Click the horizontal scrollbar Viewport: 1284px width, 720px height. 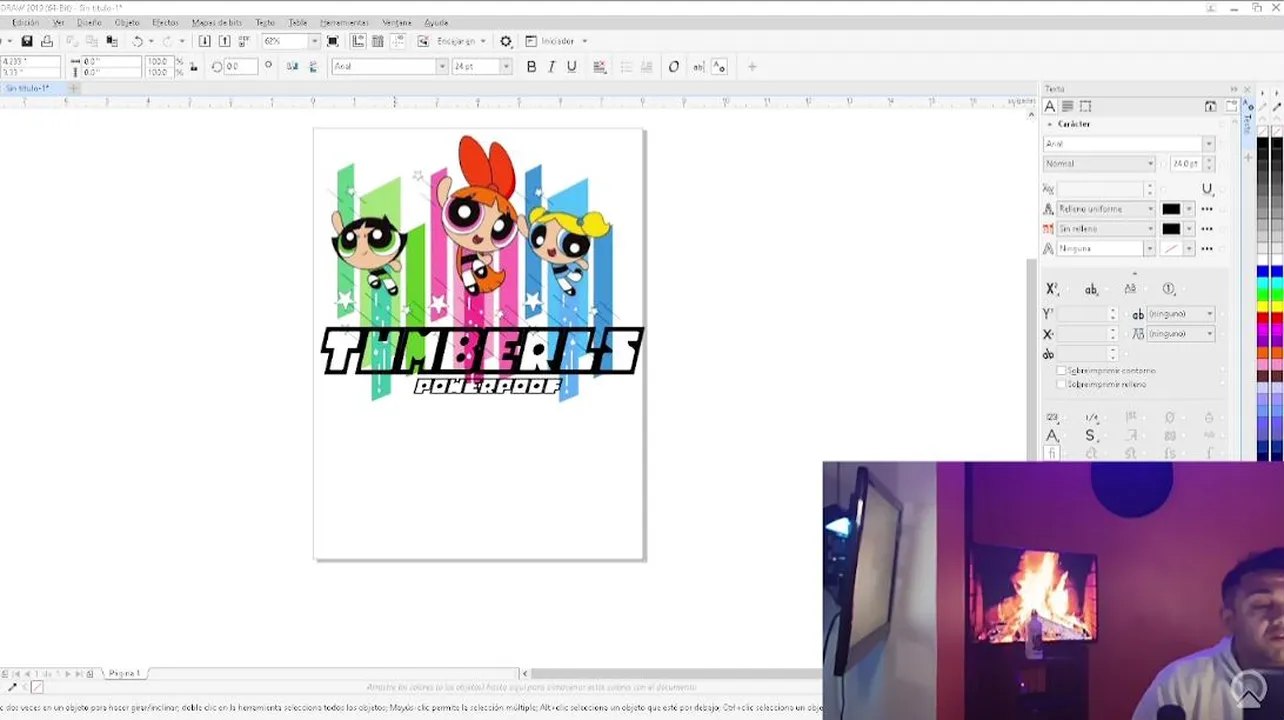coord(676,674)
